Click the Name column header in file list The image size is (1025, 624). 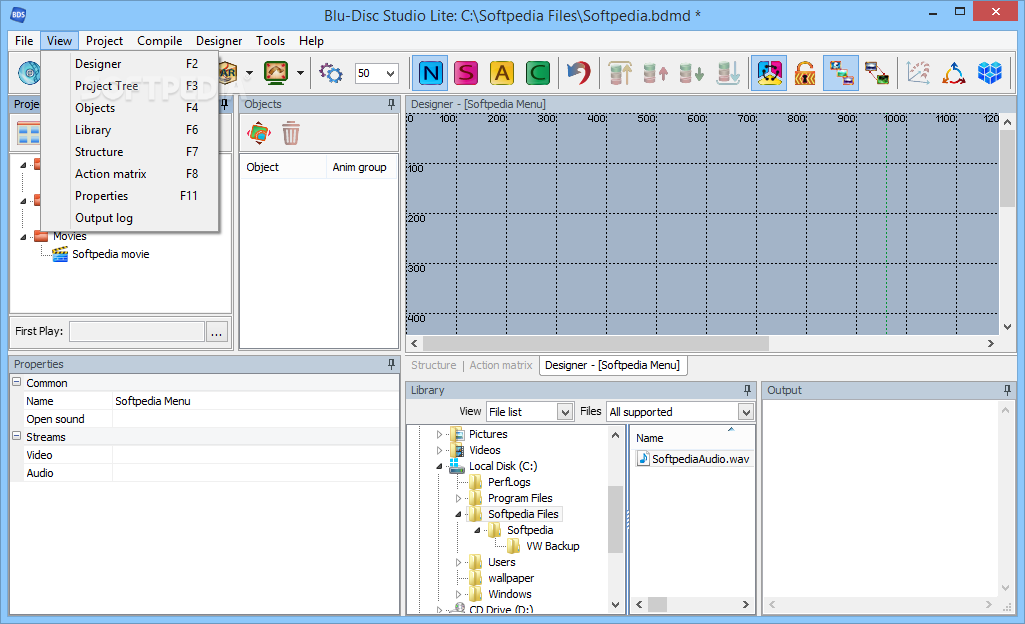(692, 438)
